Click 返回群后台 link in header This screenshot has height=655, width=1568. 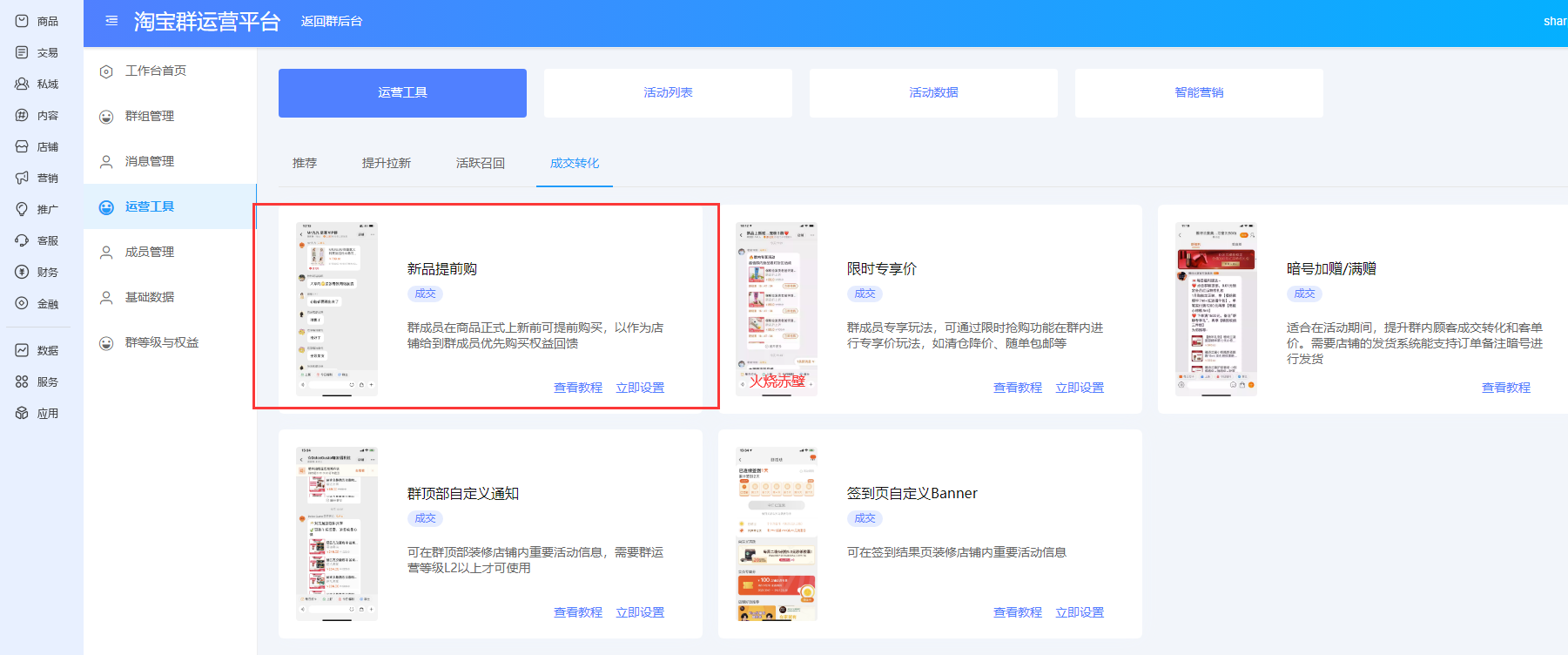tap(332, 21)
